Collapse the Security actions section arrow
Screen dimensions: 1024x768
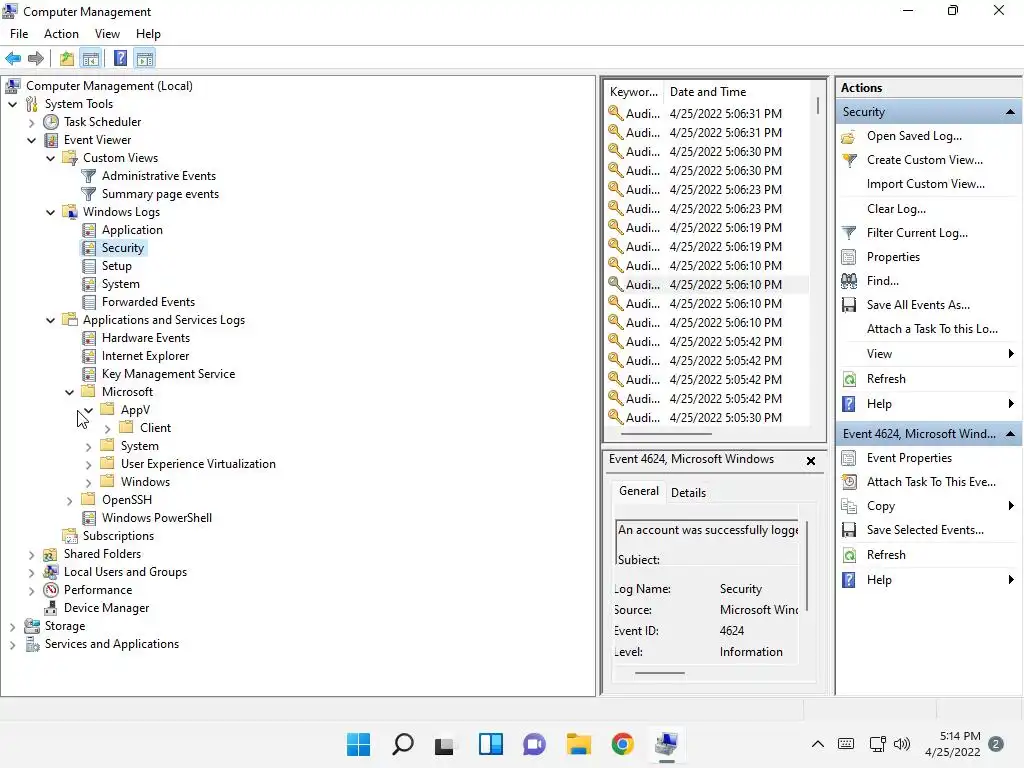[1010, 112]
